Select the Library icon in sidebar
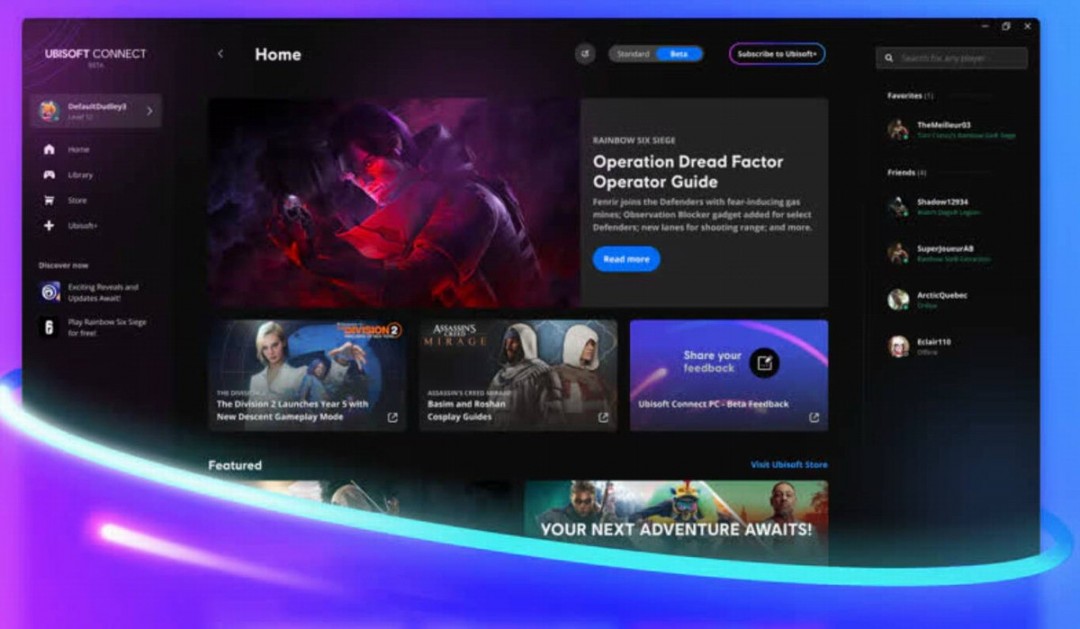Viewport: 1080px width, 629px height. pyautogui.click(x=48, y=174)
